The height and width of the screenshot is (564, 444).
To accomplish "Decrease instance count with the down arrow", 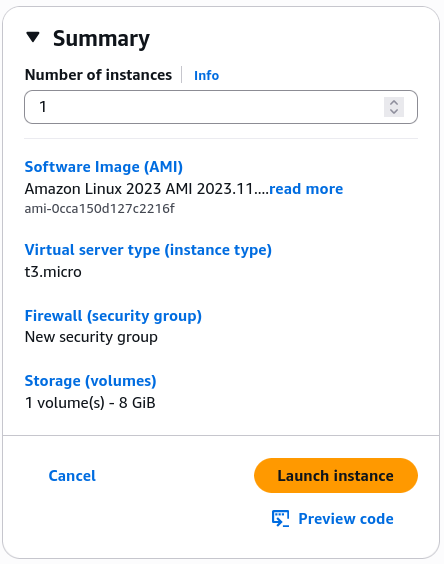I will point(394,112).
